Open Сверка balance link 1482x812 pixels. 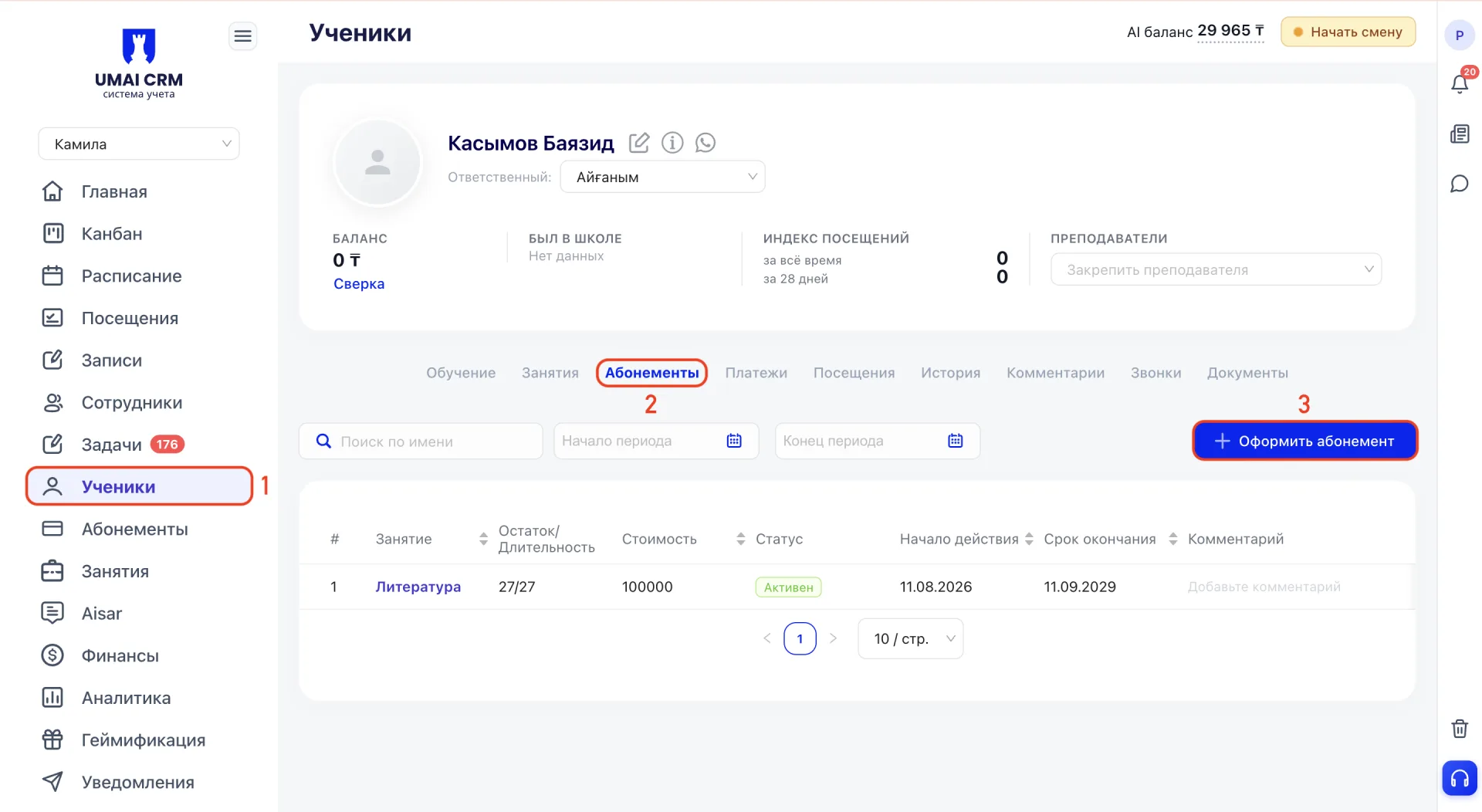tap(359, 284)
